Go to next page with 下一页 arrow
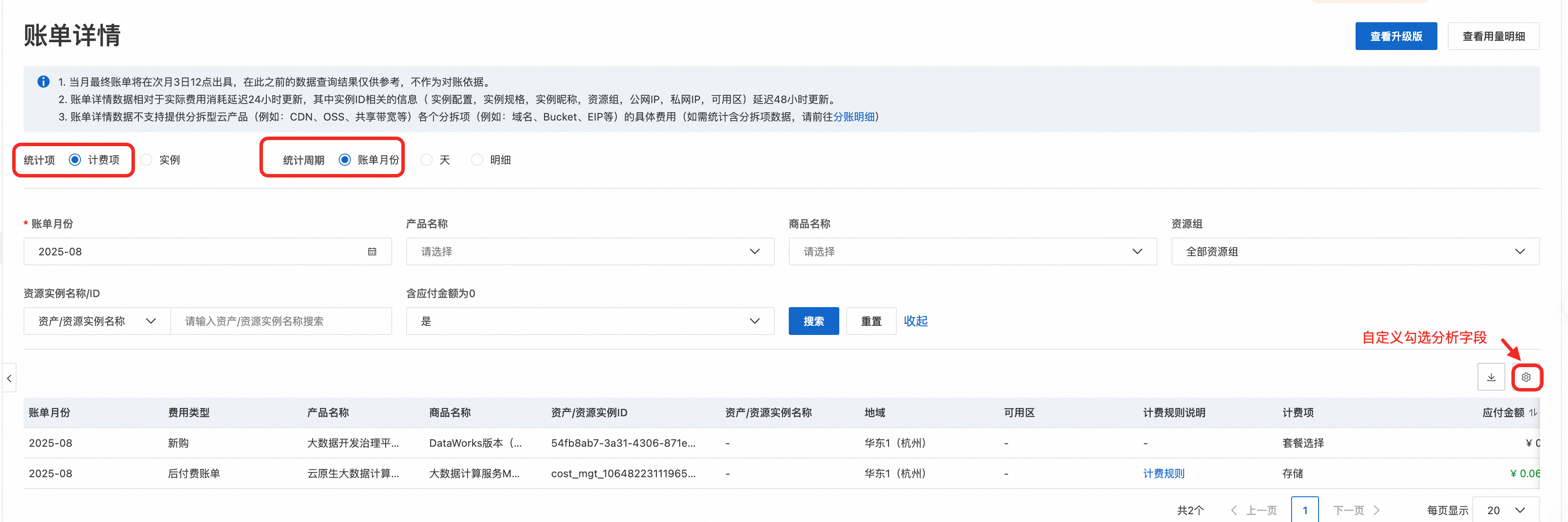 click(x=1356, y=510)
